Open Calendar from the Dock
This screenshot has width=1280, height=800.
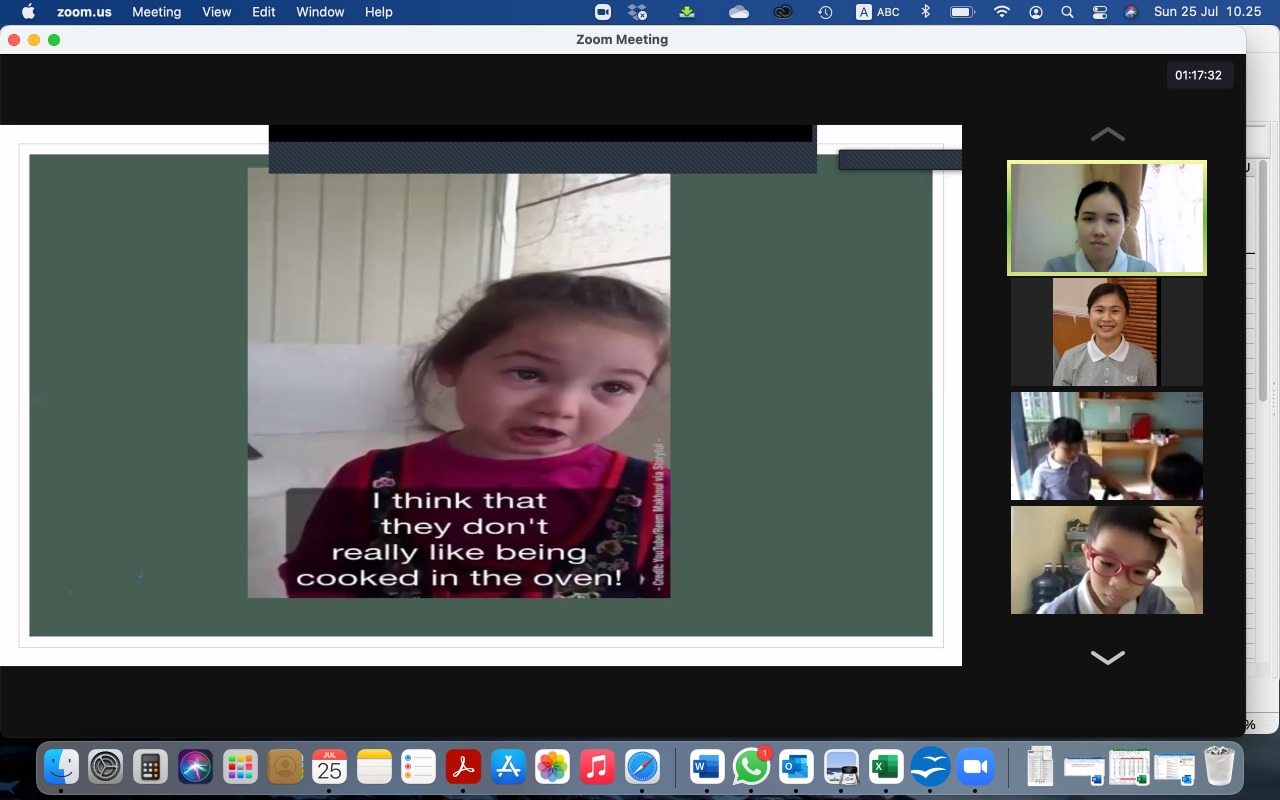pos(329,767)
